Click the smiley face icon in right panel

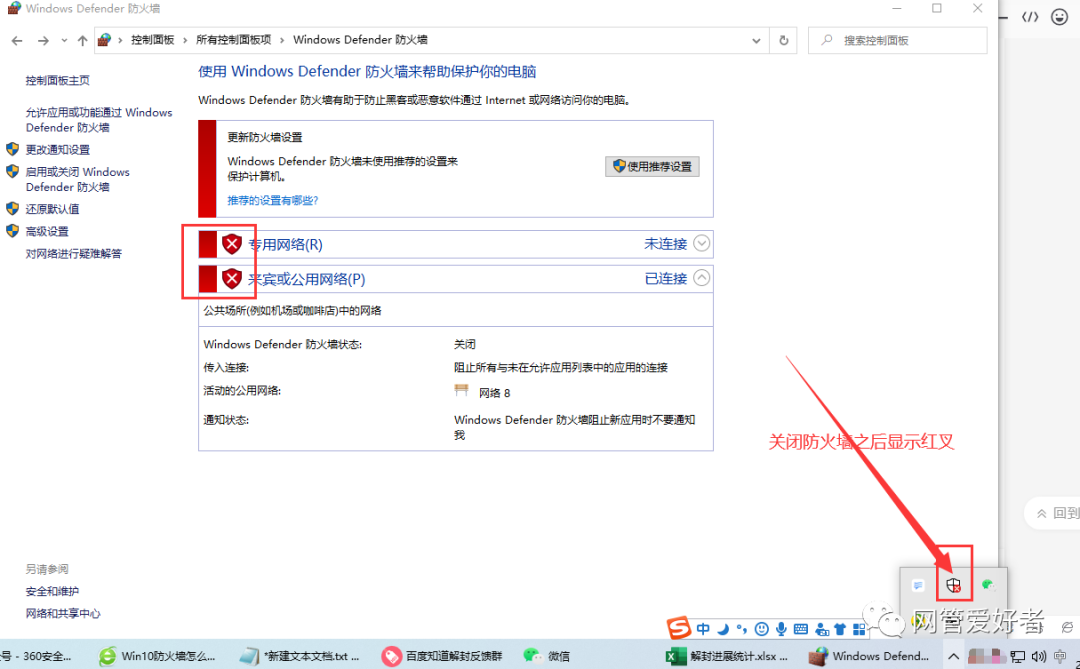pos(1059,17)
